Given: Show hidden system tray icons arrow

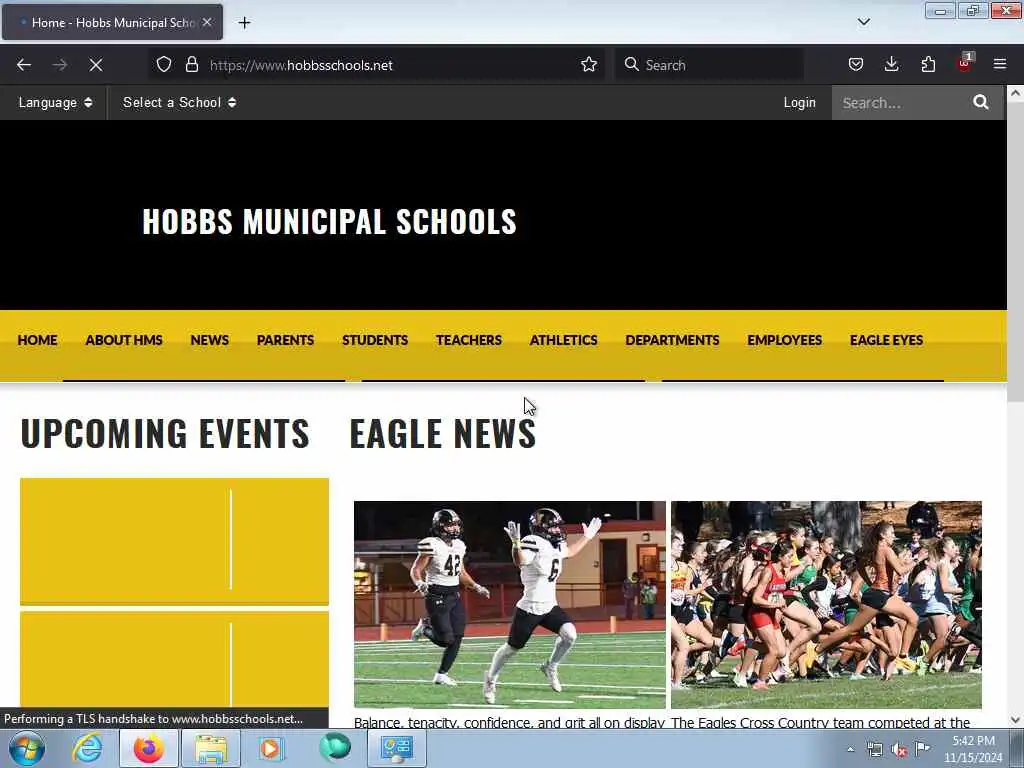Looking at the screenshot, I should [x=850, y=750].
